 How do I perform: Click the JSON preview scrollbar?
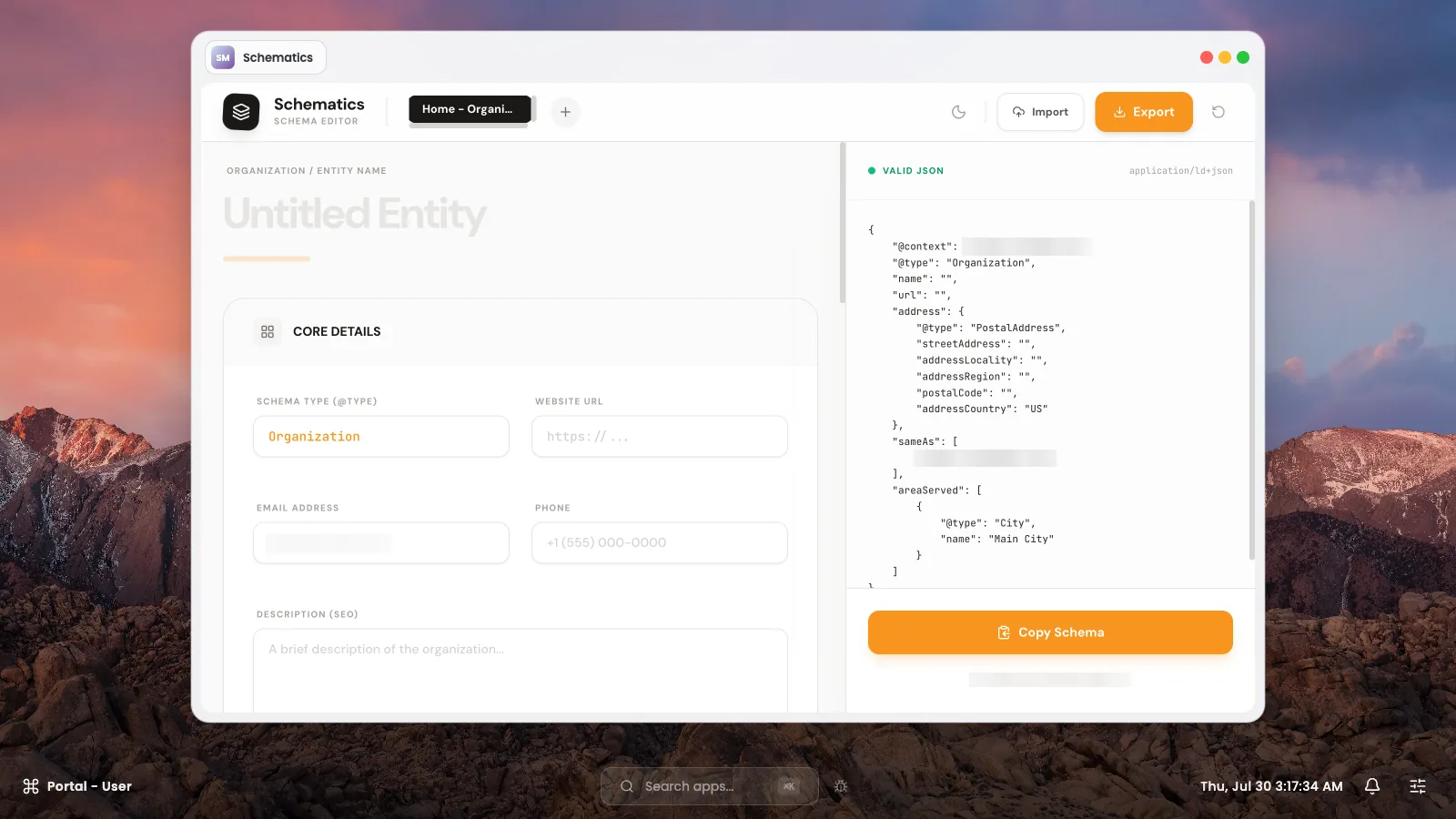(x=1252, y=380)
